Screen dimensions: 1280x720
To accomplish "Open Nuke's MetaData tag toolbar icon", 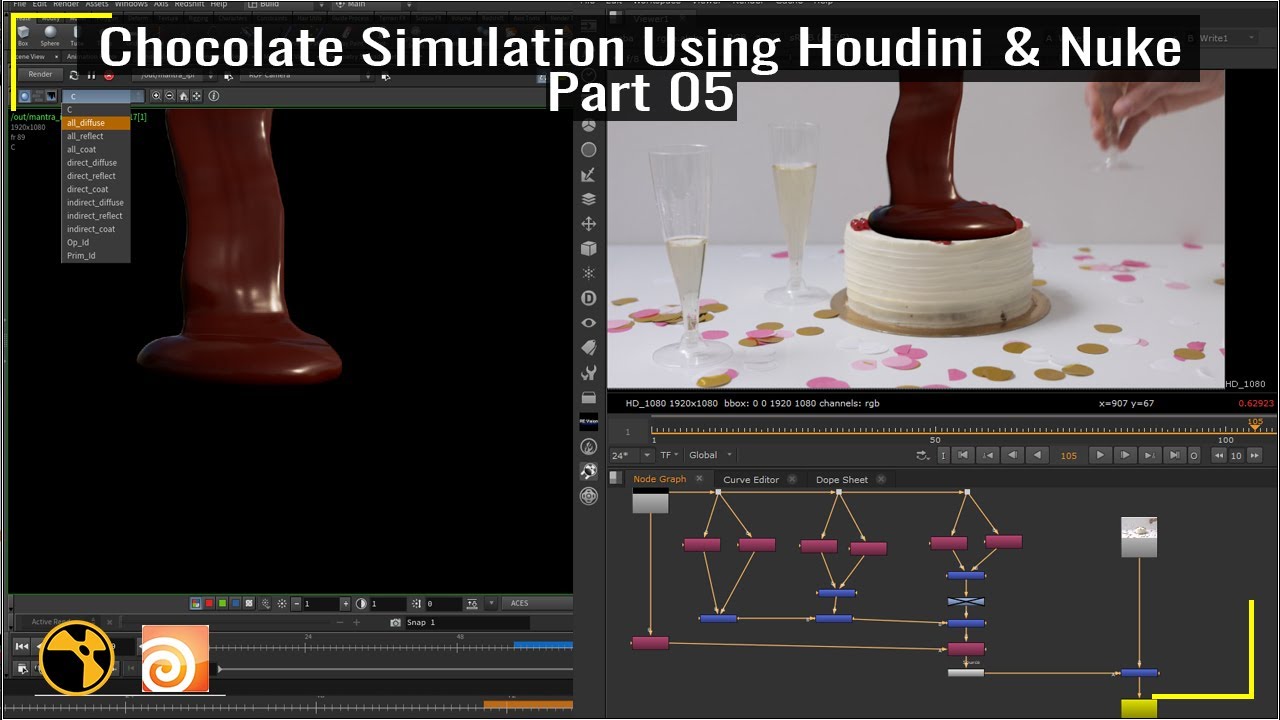I will pos(589,348).
